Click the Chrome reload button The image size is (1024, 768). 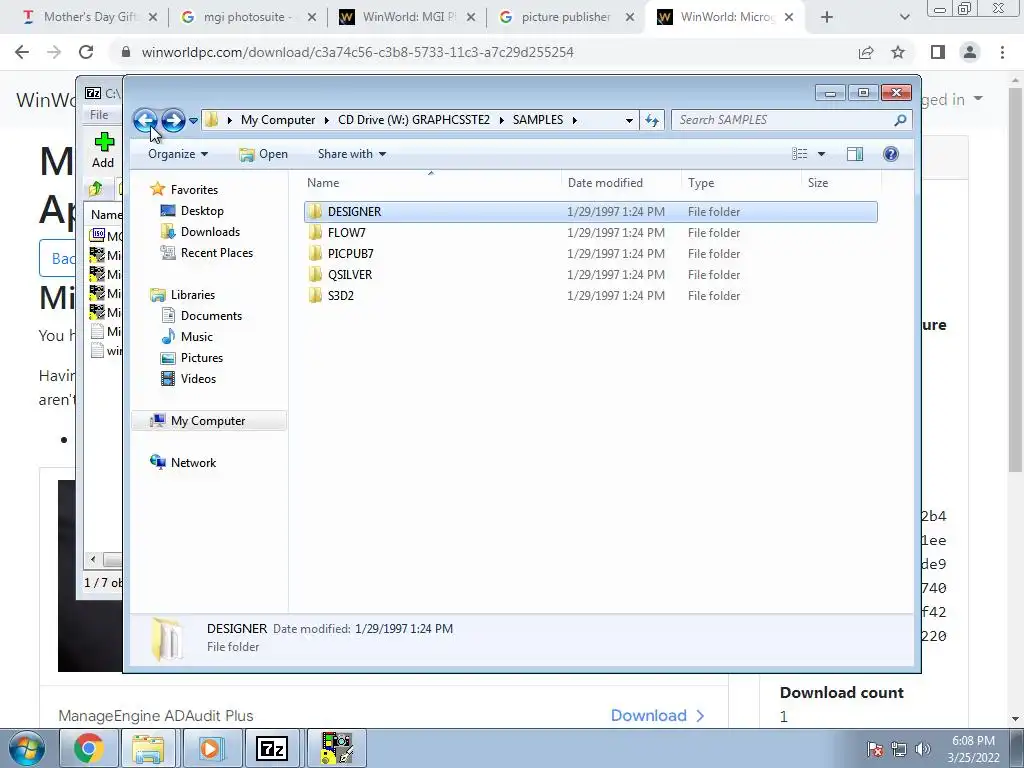(x=86, y=52)
